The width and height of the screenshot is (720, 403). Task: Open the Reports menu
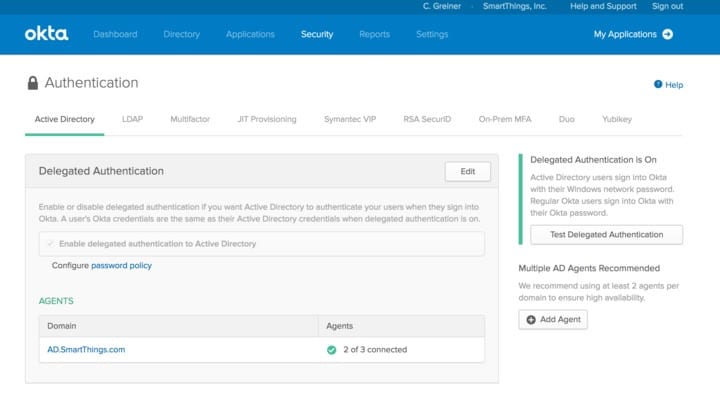point(374,34)
